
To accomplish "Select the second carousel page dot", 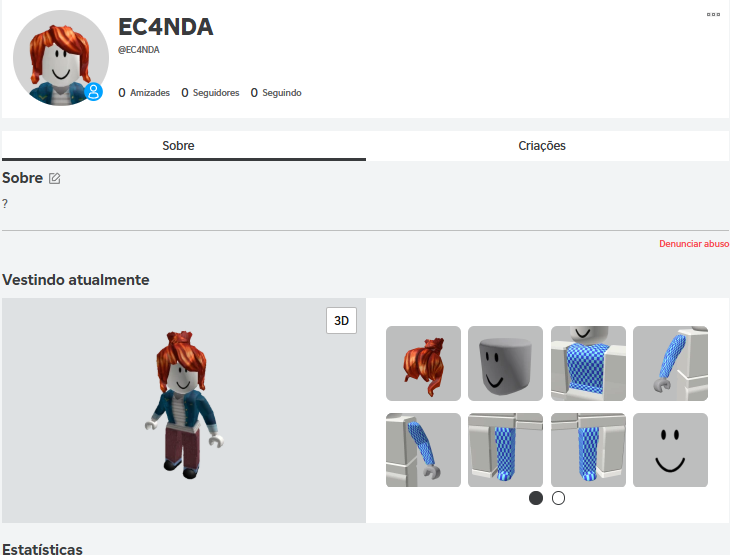I will click(x=558, y=498).
